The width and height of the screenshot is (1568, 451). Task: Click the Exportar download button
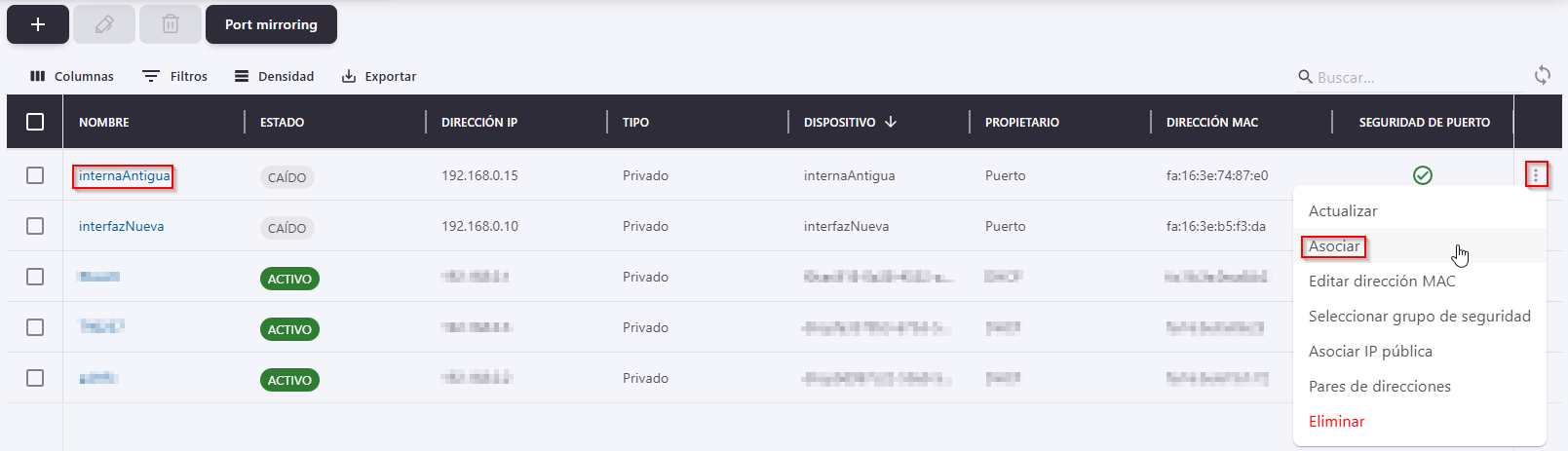[x=379, y=76]
